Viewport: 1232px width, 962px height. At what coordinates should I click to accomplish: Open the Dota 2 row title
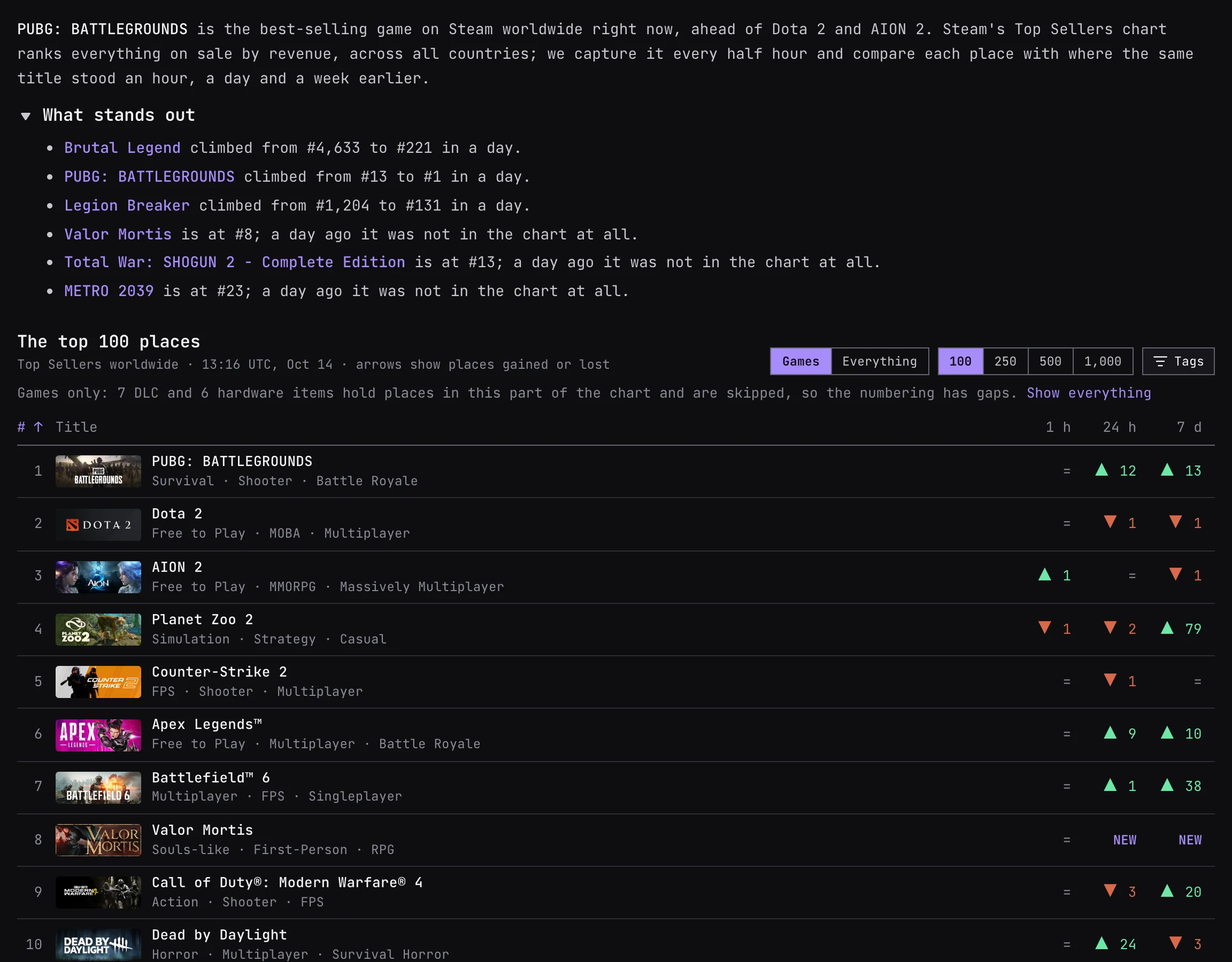coord(177,514)
